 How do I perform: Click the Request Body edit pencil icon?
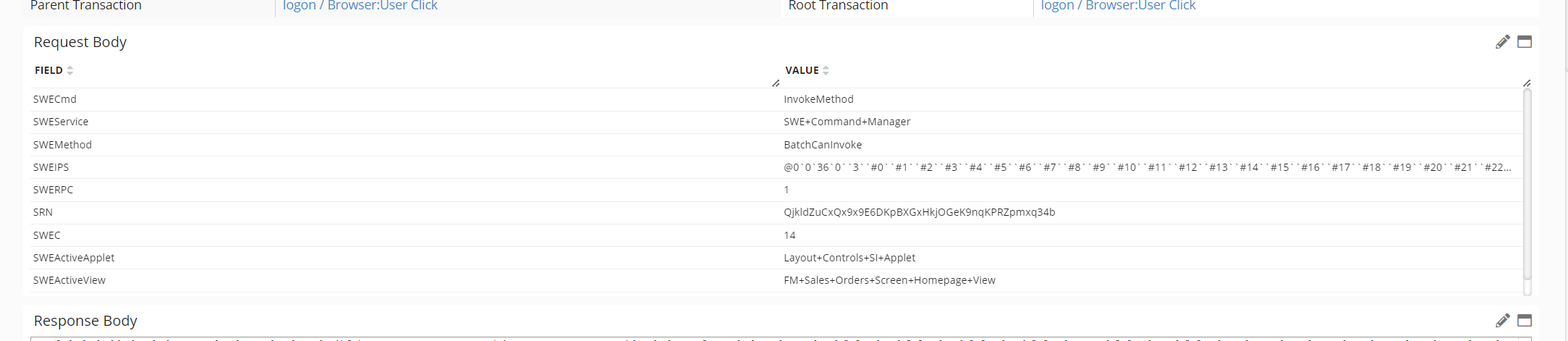point(1502,42)
